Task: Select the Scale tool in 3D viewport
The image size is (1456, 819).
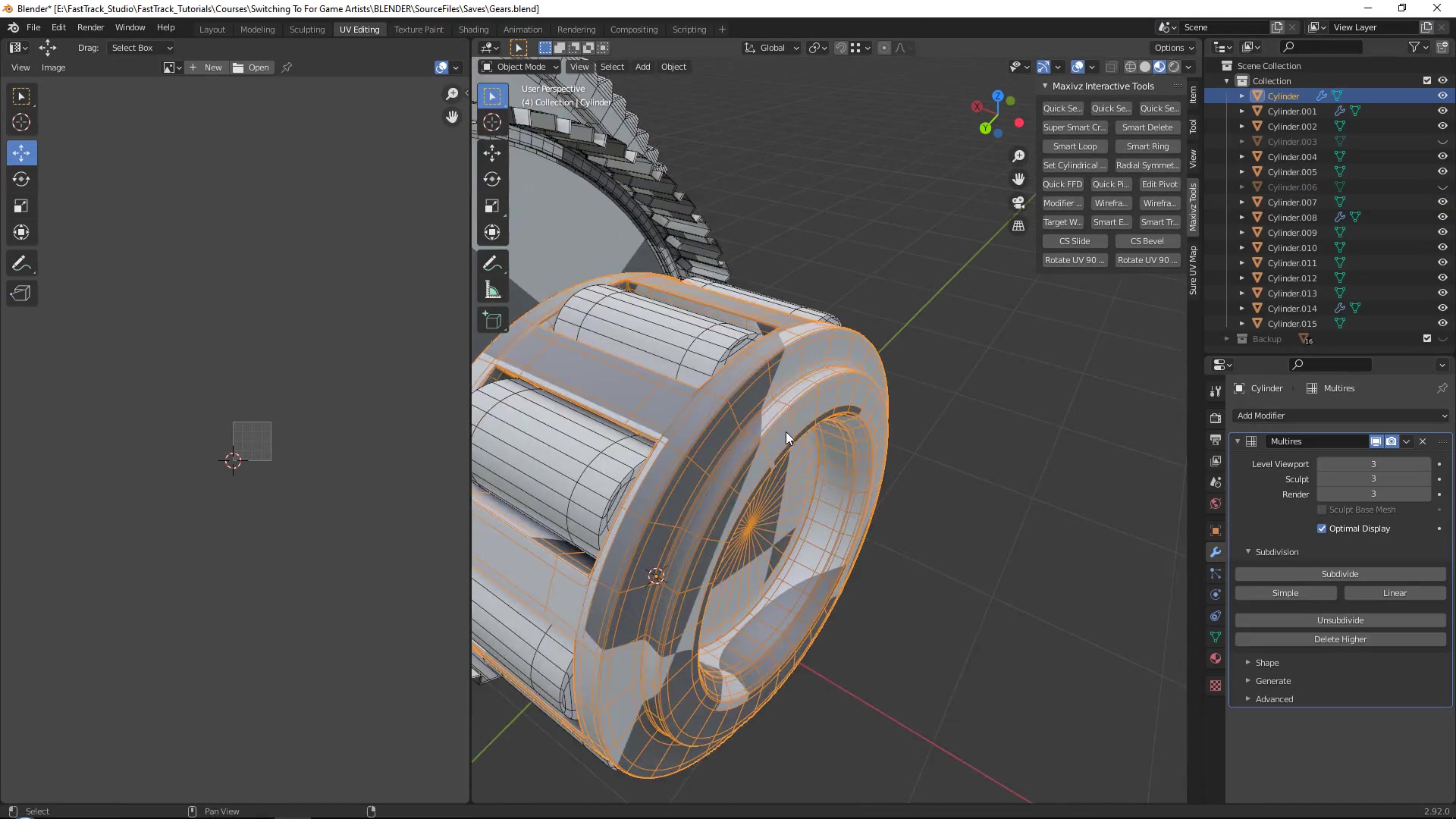Action: pyautogui.click(x=492, y=206)
